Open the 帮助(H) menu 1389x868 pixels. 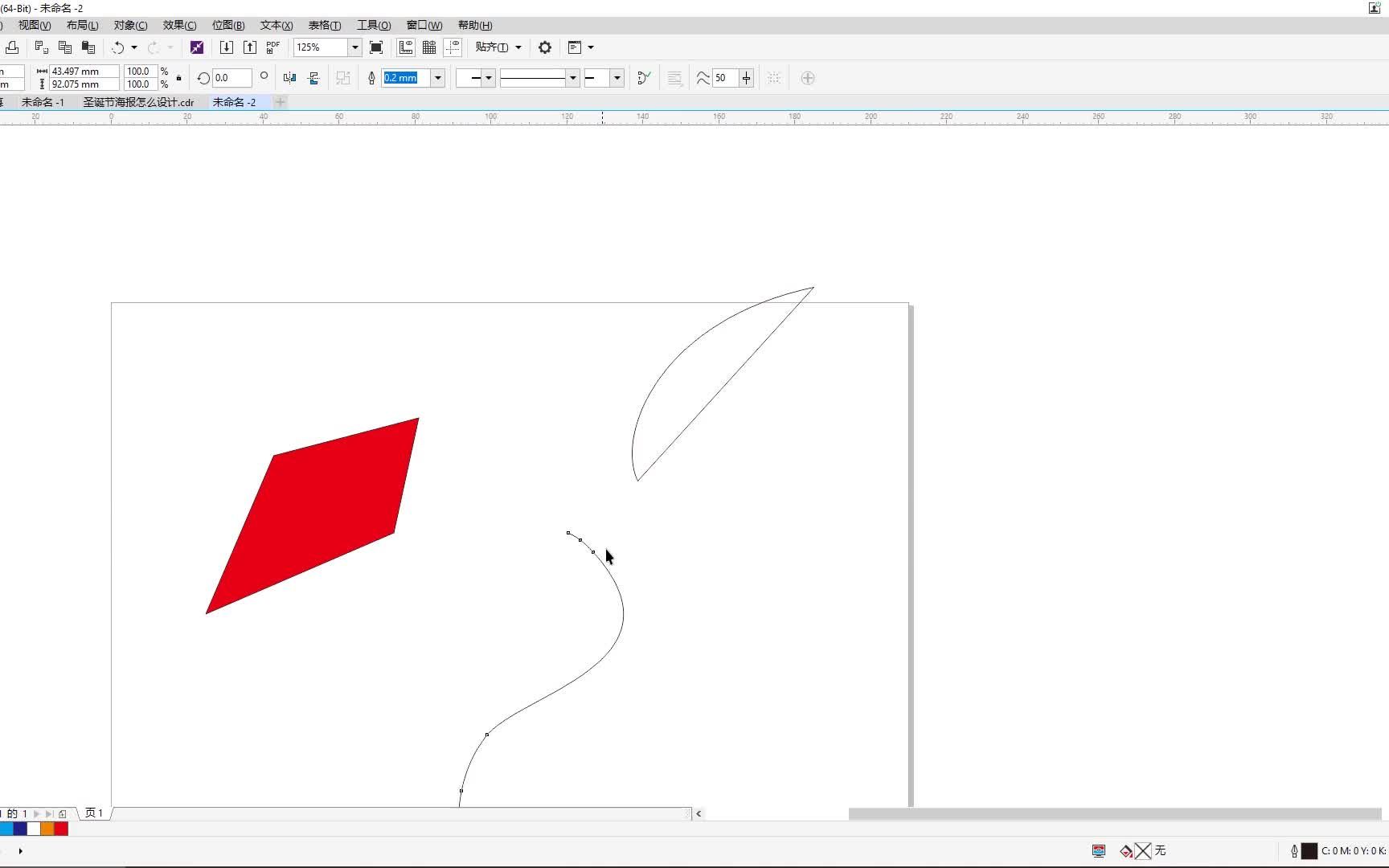tap(475, 26)
